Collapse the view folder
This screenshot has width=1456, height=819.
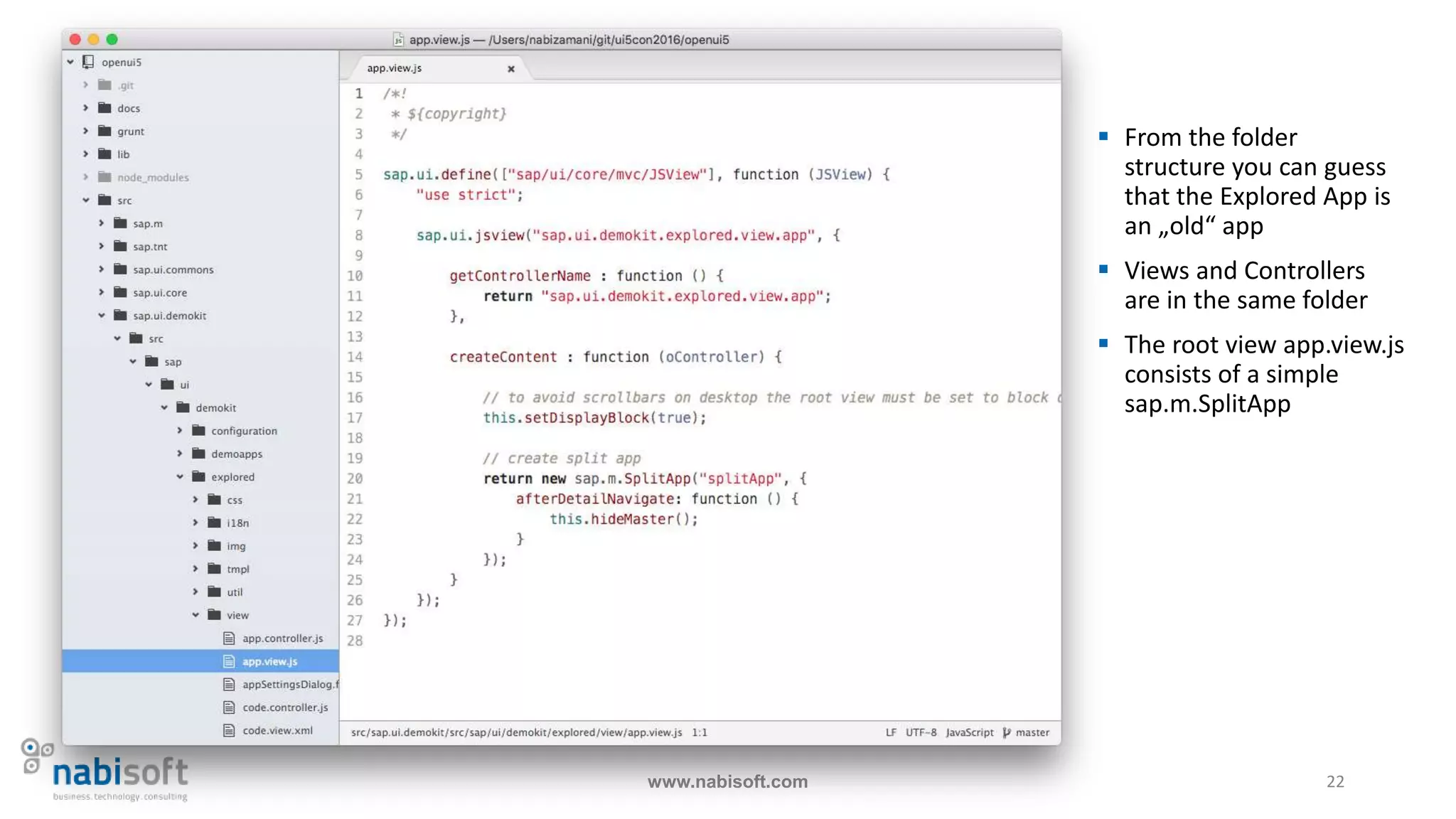(196, 615)
